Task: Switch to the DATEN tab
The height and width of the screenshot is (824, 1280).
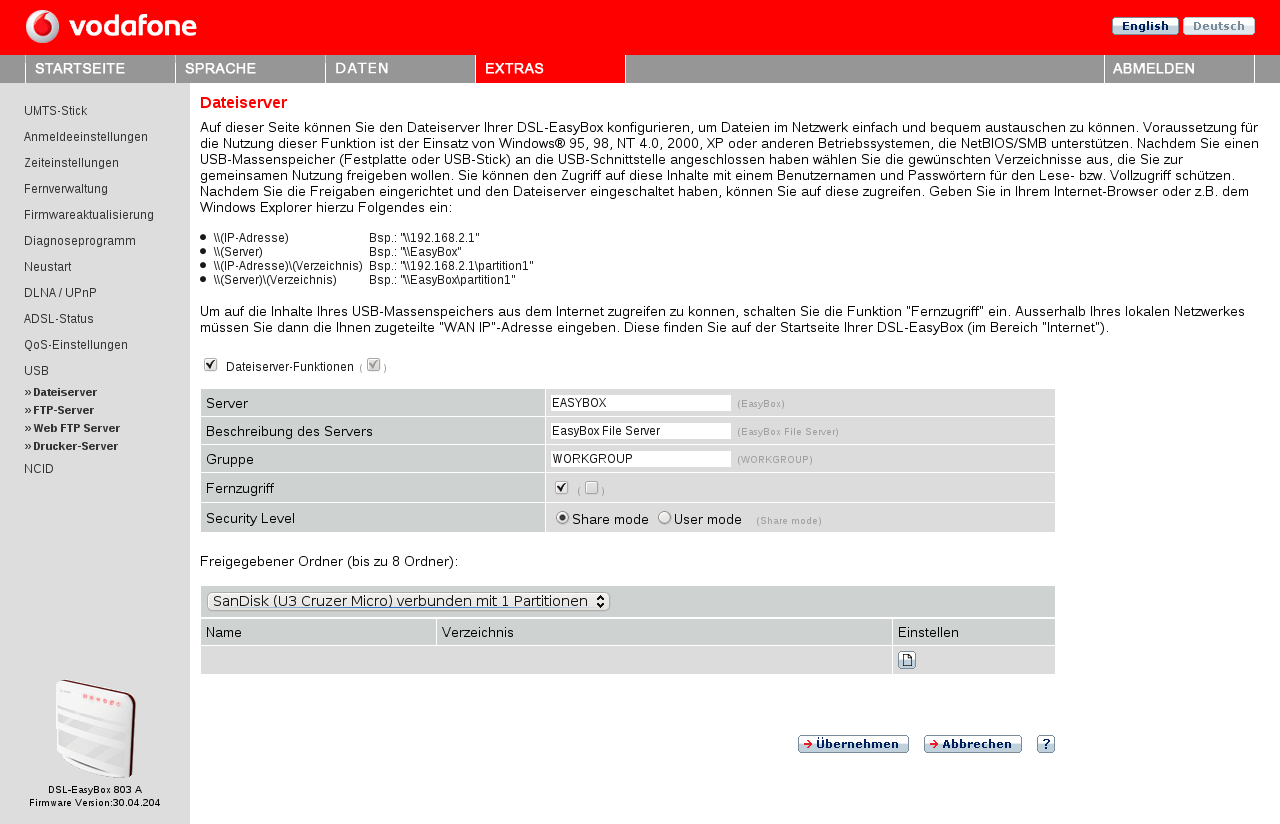Action: (360, 68)
